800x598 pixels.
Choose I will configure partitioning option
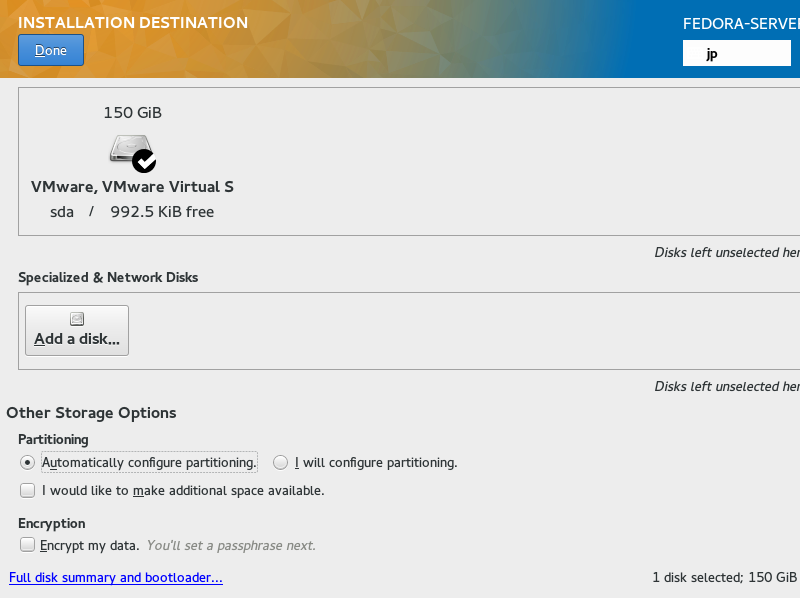pos(280,462)
